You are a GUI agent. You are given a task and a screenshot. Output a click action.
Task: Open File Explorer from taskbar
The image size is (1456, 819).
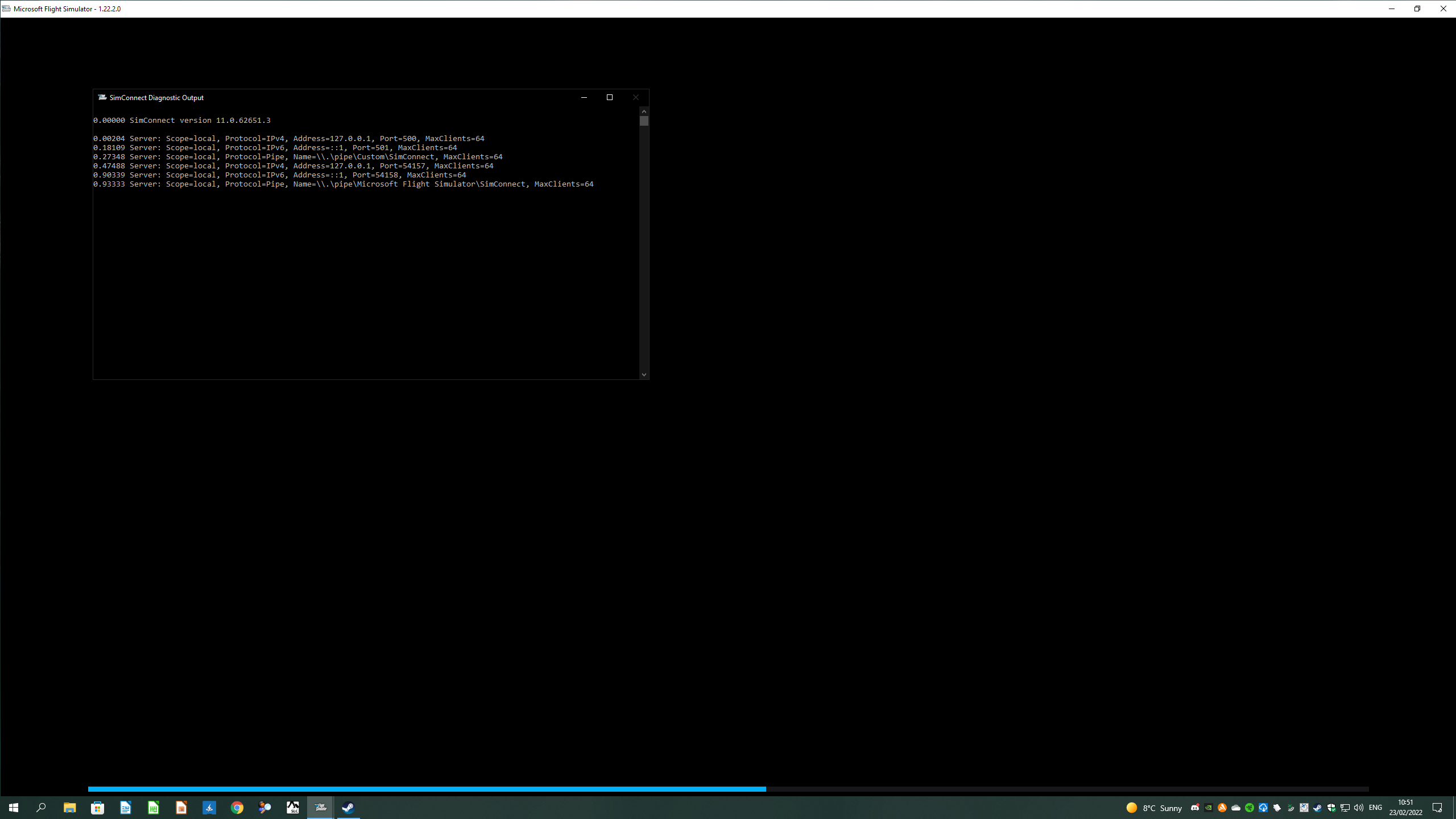coord(69,808)
